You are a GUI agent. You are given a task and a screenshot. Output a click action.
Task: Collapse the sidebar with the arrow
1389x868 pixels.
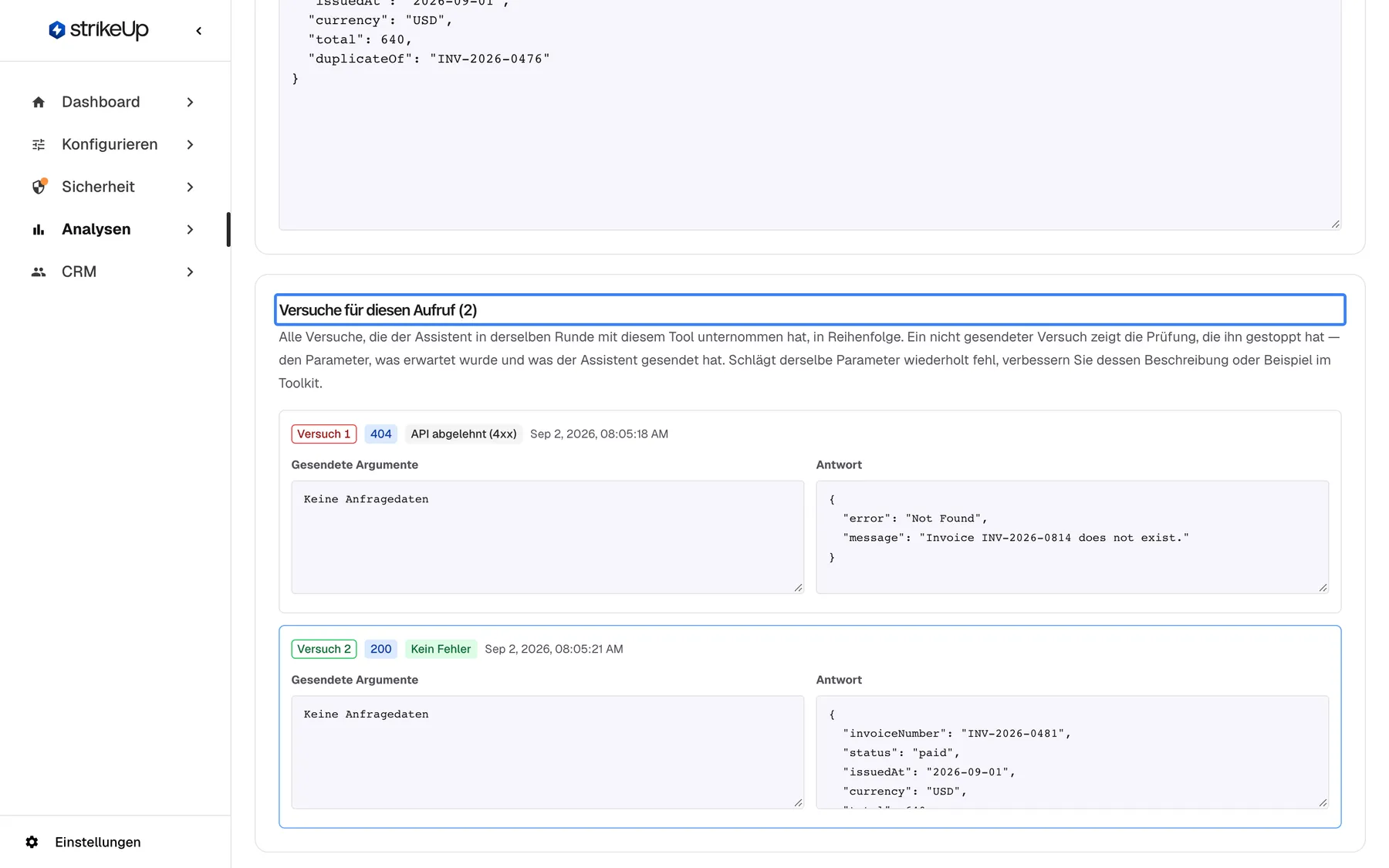[x=198, y=31]
